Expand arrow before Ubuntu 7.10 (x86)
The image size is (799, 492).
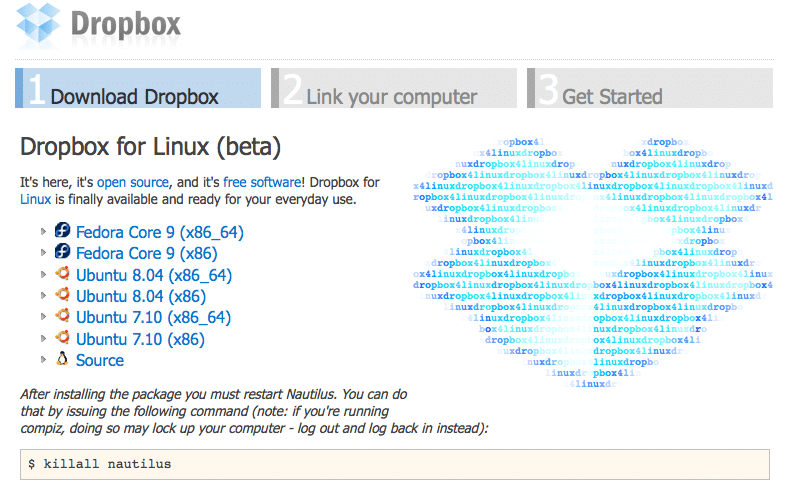43,338
